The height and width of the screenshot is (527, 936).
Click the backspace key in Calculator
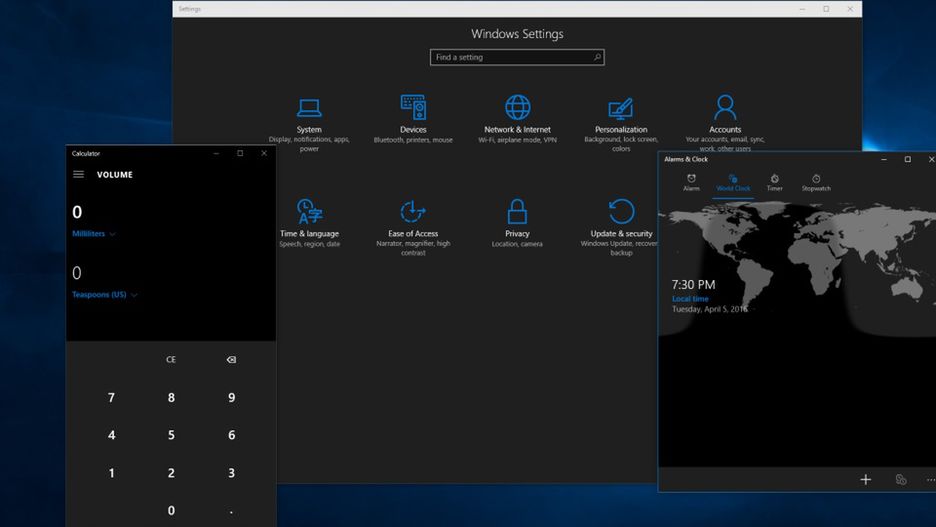coord(231,359)
